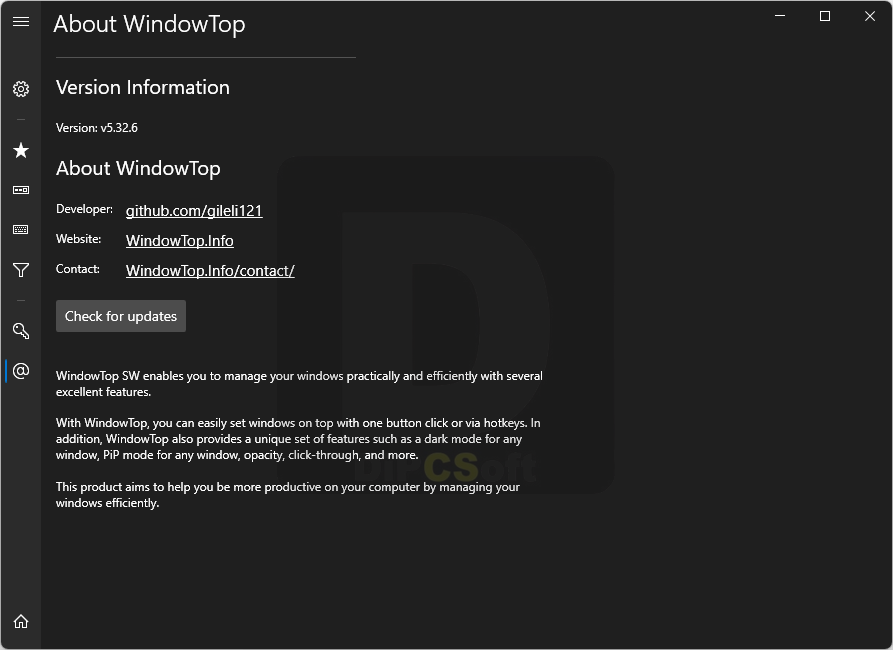This screenshot has width=893, height=650.
Task: Open the github.com/gileli121 developer link
Action: point(194,211)
